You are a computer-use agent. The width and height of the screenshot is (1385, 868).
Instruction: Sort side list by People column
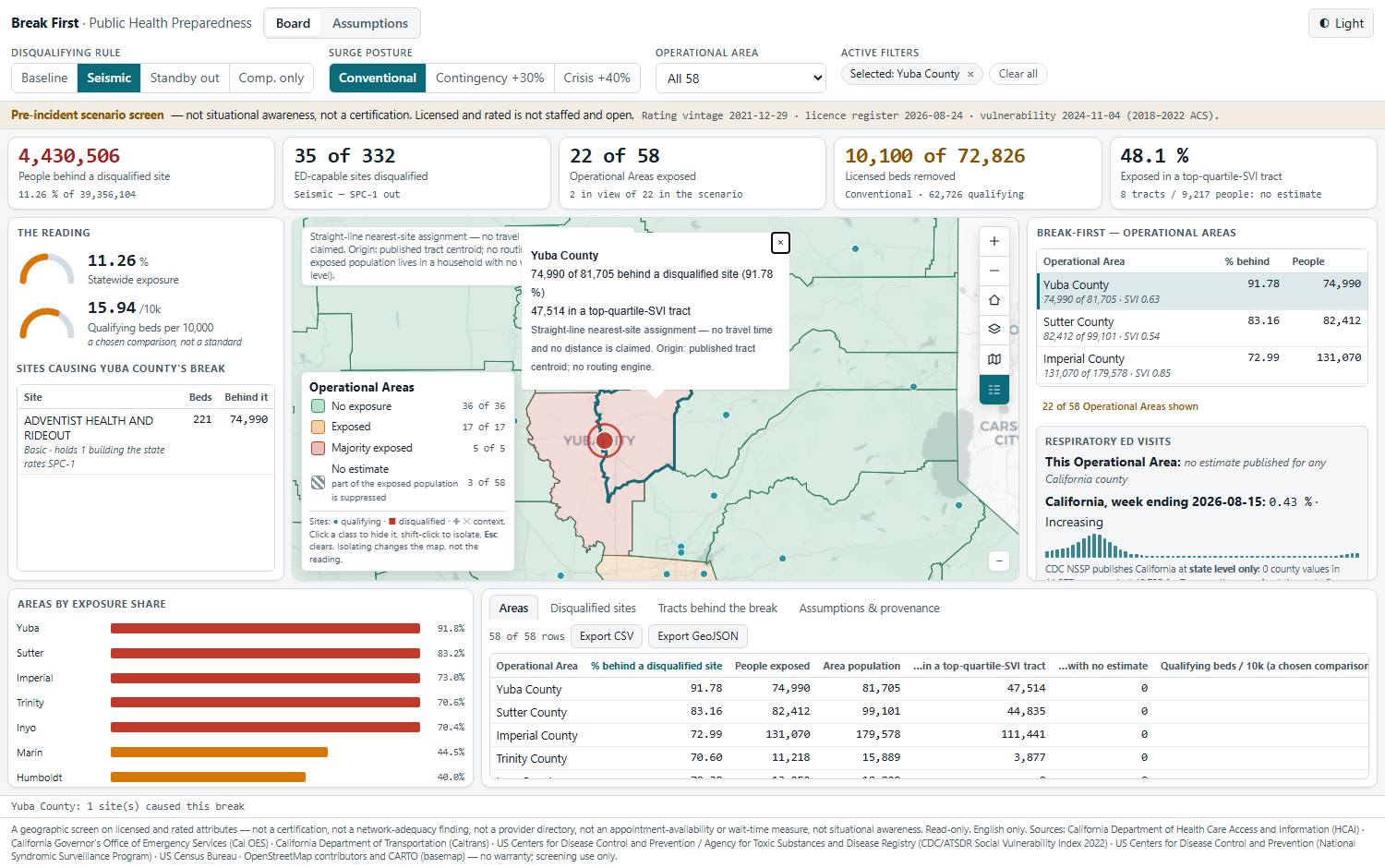tap(1308, 261)
